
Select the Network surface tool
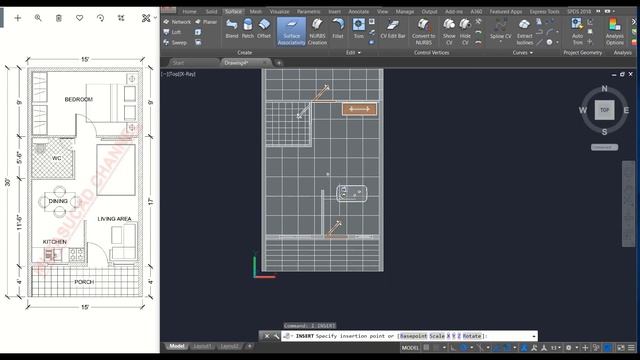tap(177, 22)
